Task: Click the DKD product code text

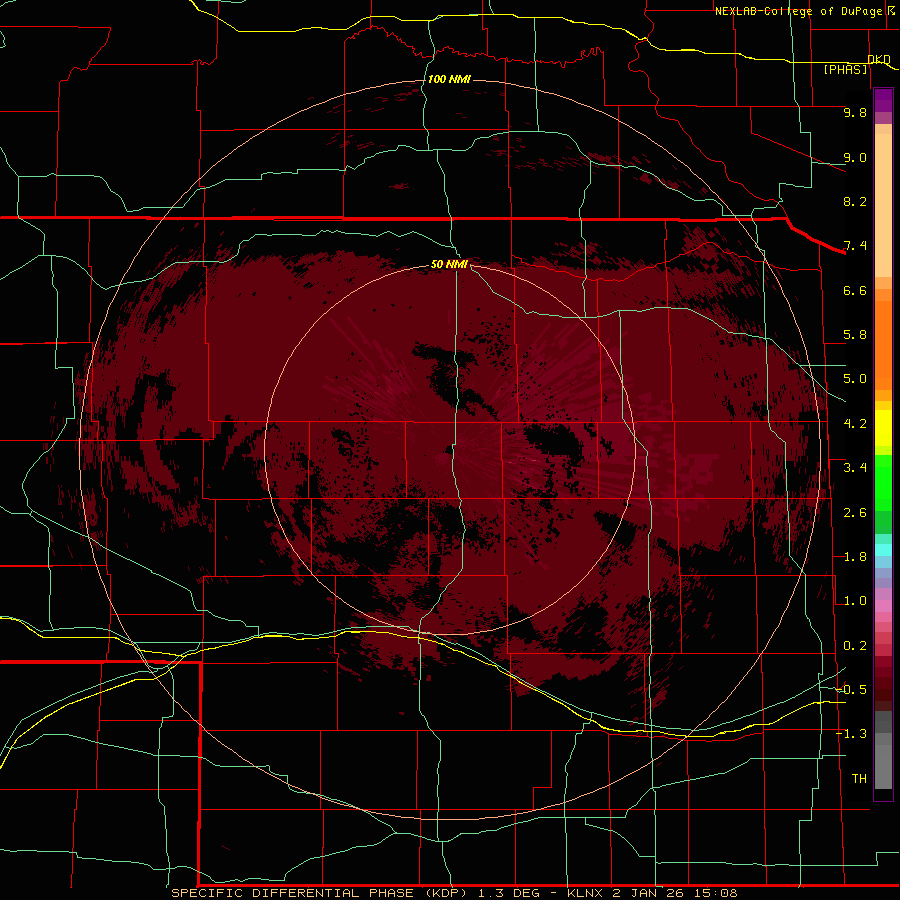Action: [x=879, y=59]
